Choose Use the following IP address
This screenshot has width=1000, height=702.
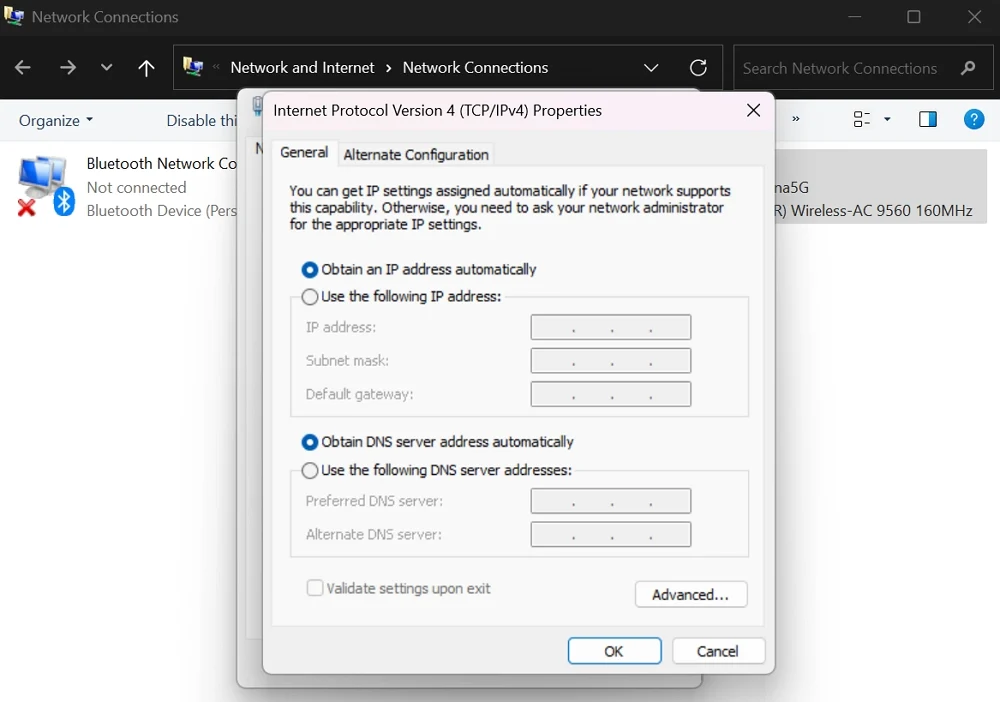pyautogui.click(x=310, y=297)
